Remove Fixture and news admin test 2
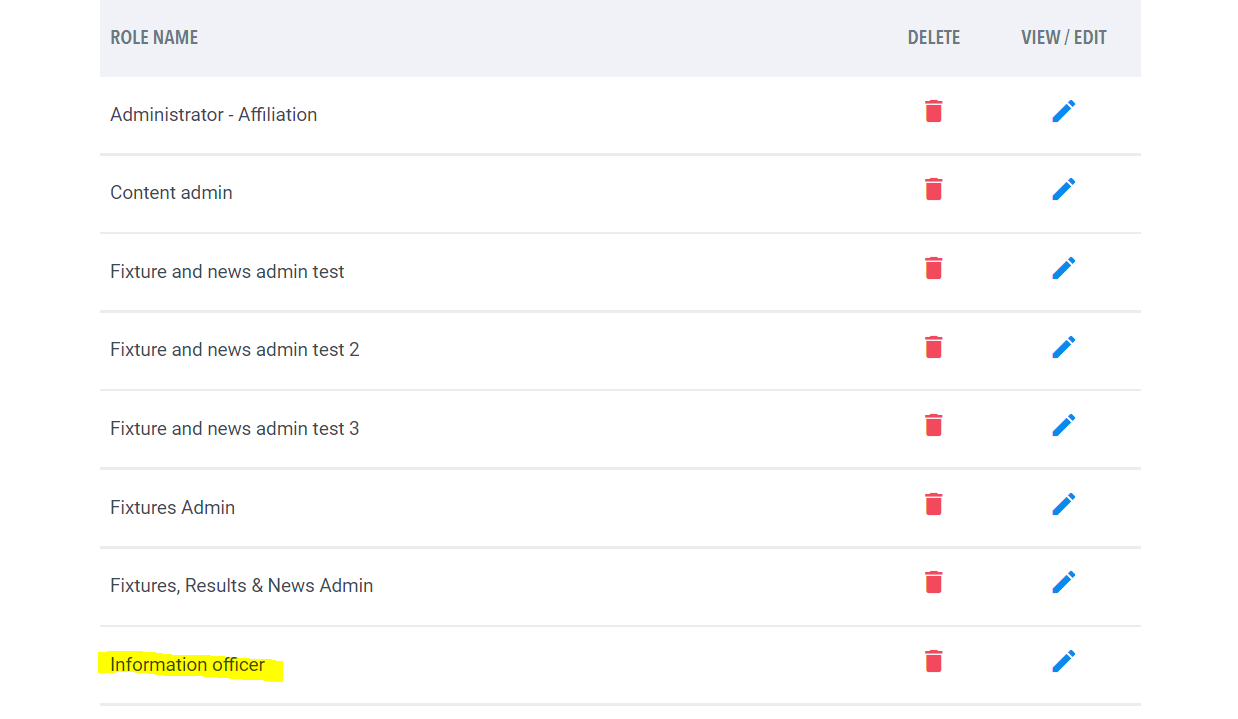This screenshot has height=719, width=1238. point(934,347)
